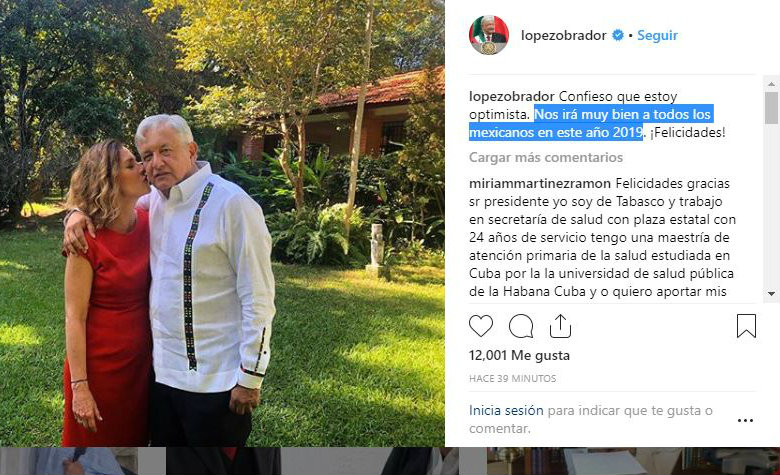
Task: Click the comments scrollbar thumb
Action: click(771, 108)
